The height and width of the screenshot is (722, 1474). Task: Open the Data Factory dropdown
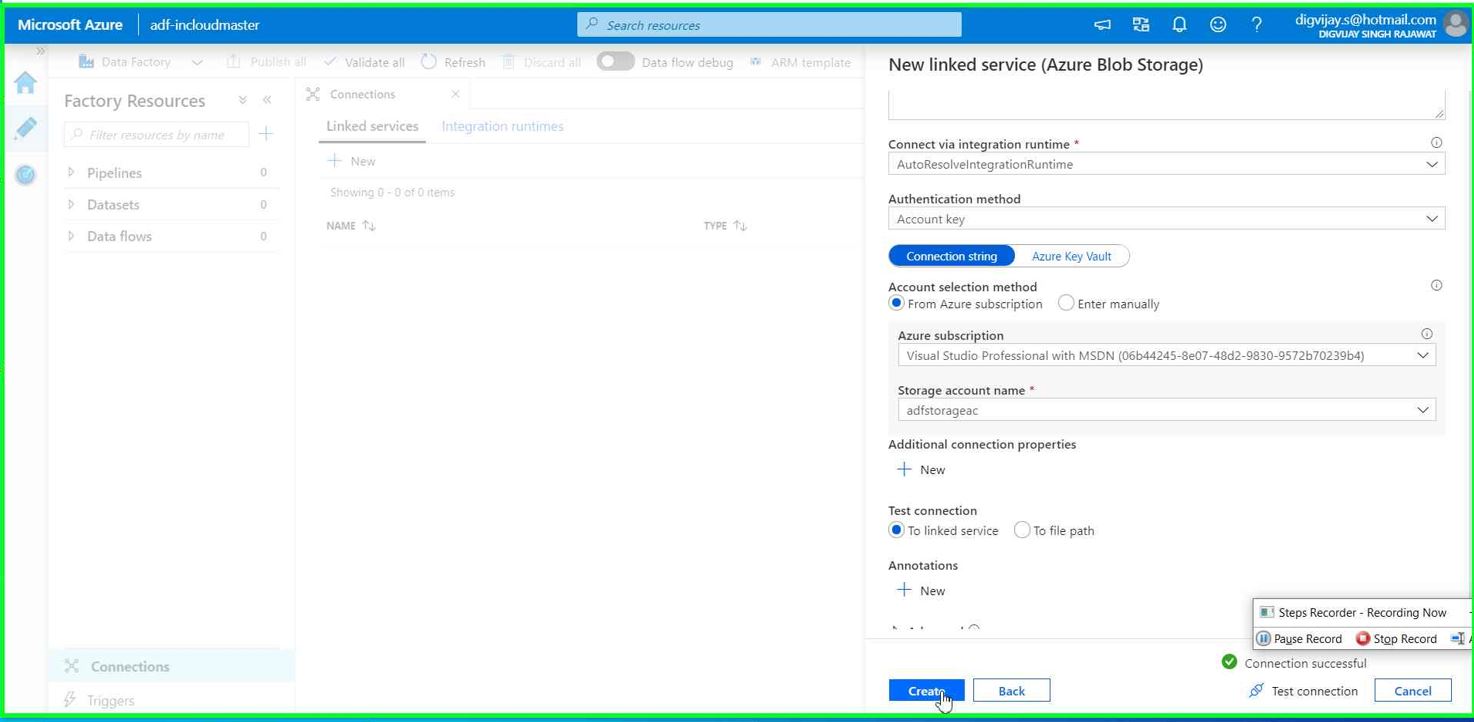click(x=141, y=62)
